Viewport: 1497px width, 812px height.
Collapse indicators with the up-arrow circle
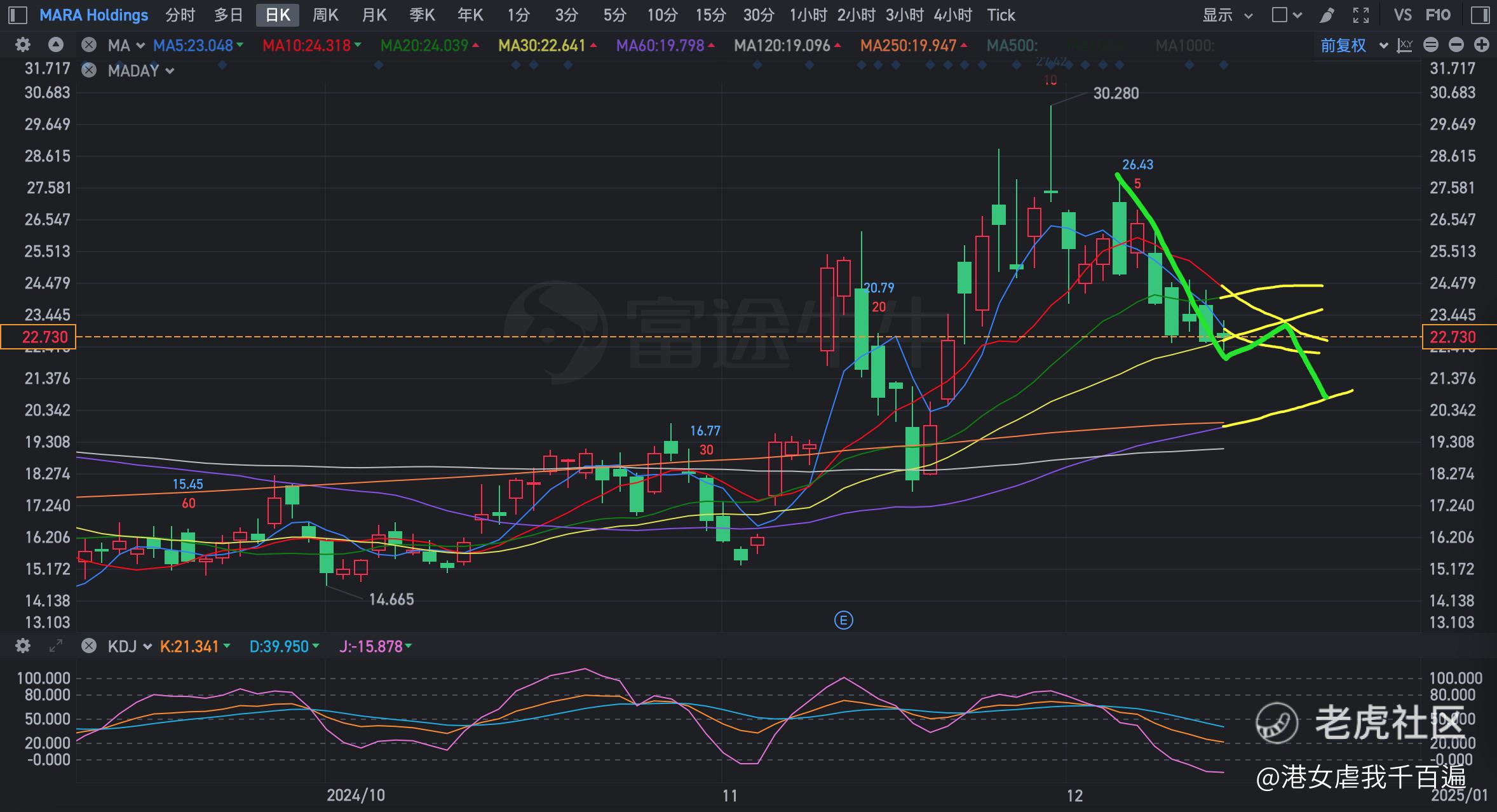click(x=56, y=45)
